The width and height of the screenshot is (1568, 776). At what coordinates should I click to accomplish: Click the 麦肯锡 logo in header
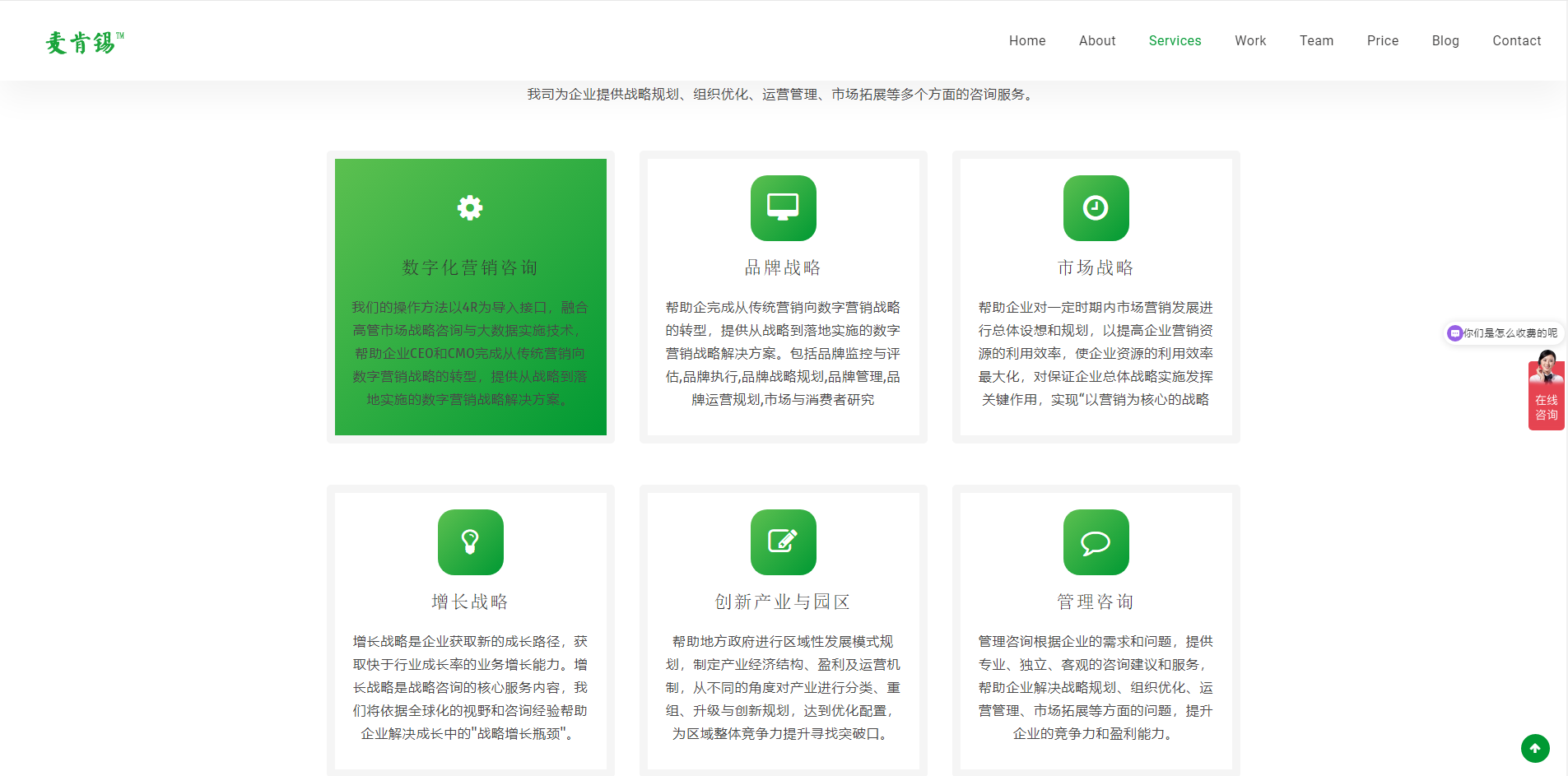pyautogui.click(x=84, y=42)
